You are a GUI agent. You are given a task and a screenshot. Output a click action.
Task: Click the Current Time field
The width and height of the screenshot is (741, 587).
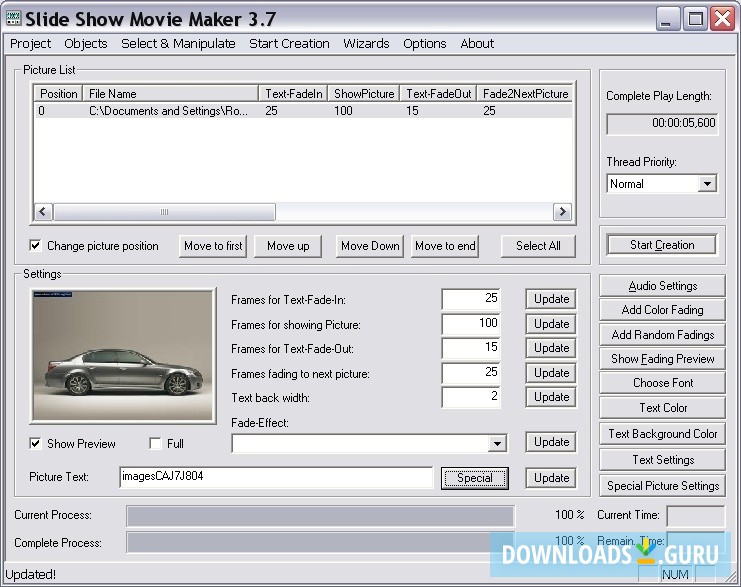(x=696, y=516)
